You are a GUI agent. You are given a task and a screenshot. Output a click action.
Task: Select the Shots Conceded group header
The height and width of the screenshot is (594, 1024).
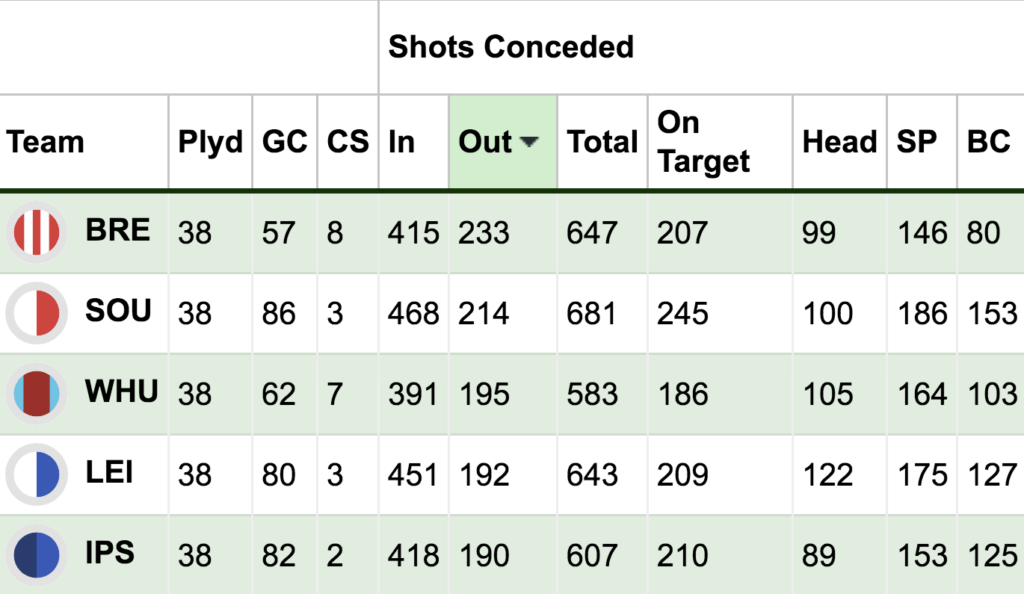tap(510, 47)
